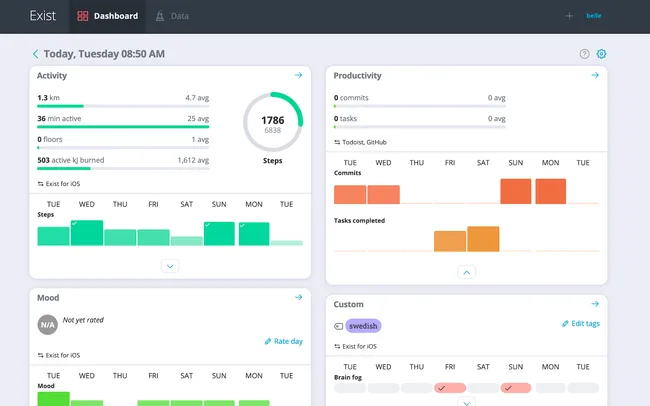Expand the Activity panel chart chevron

170,266
